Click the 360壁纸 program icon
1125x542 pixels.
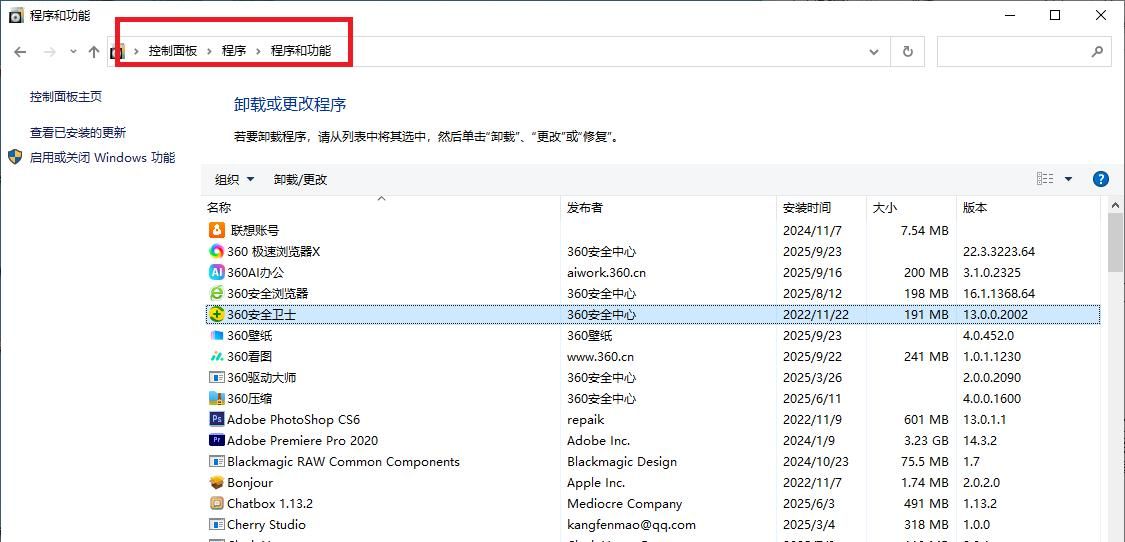point(217,335)
